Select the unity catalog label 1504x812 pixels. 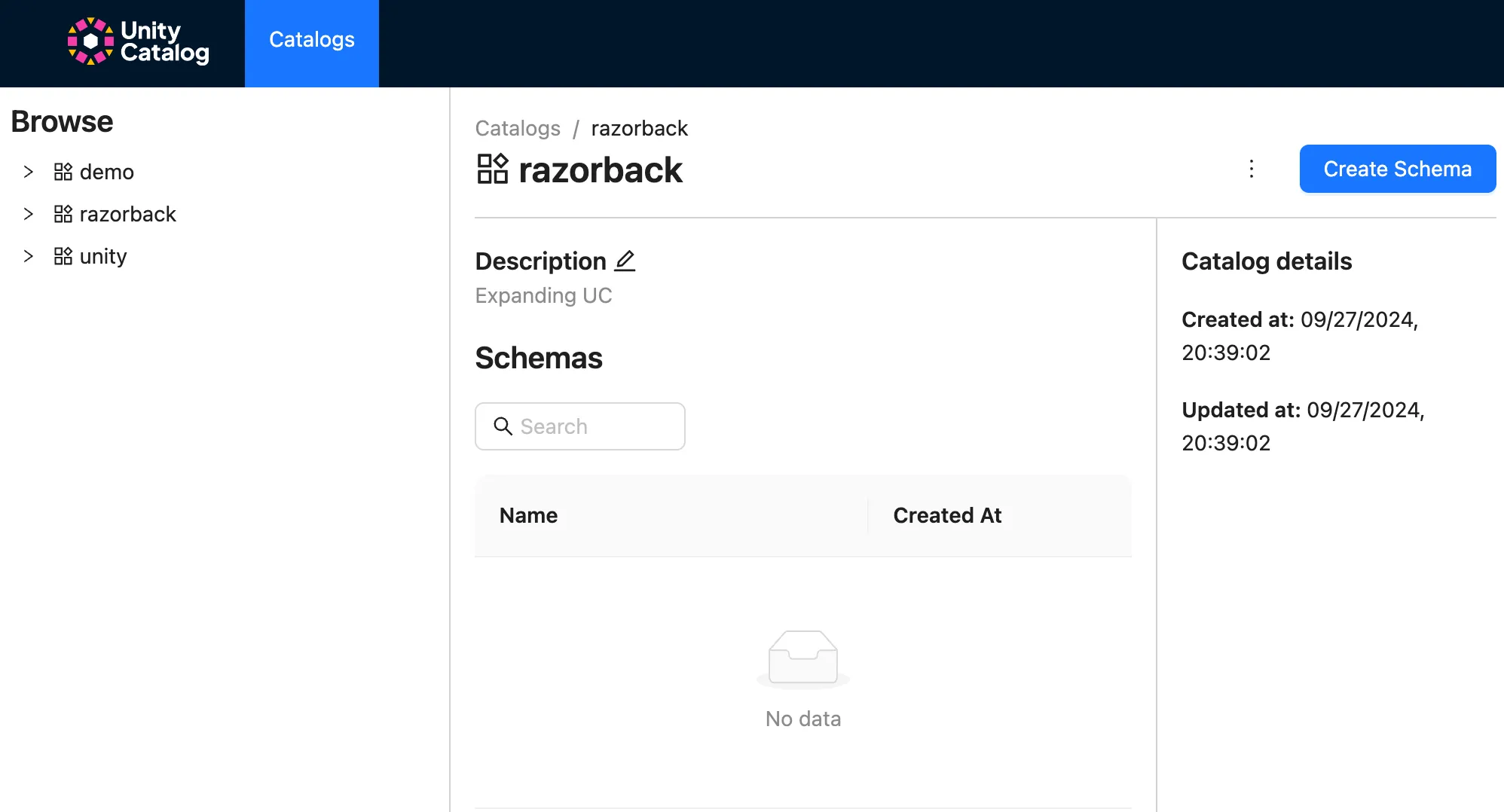(x=103, y=257)
